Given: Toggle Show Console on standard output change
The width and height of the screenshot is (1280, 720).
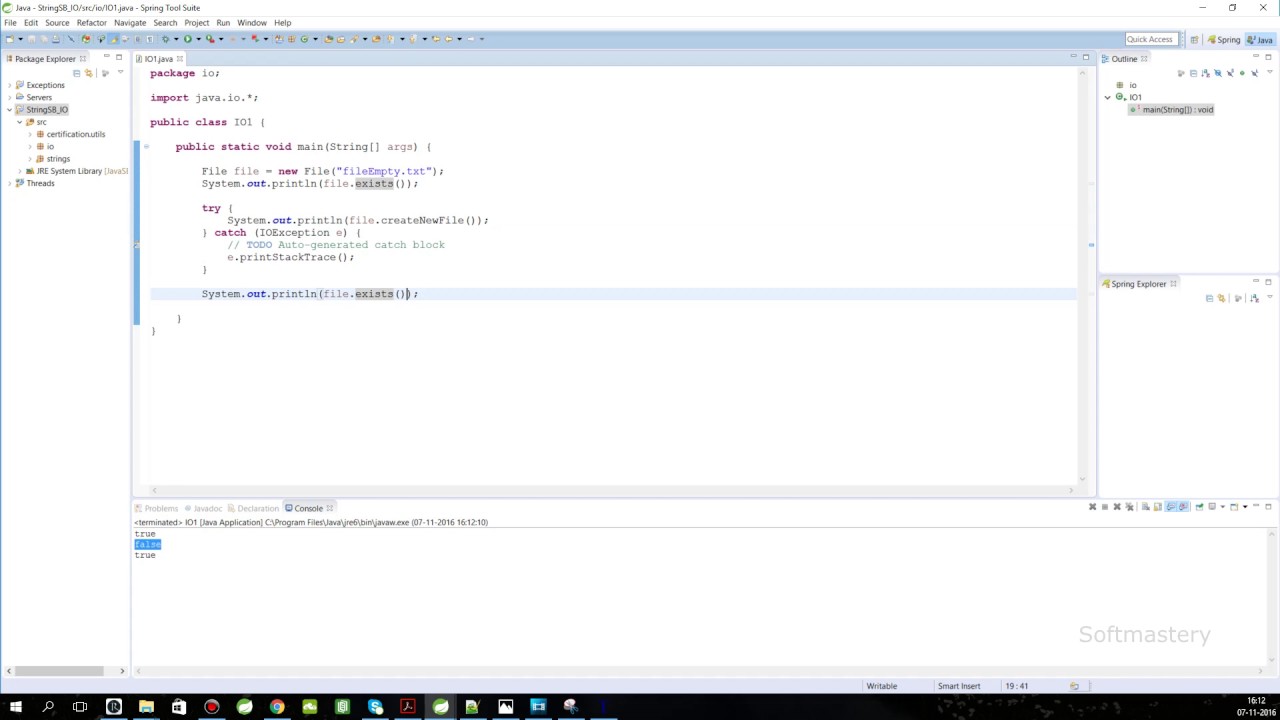Looking at the screenshot, I should tap(1171, 507).
